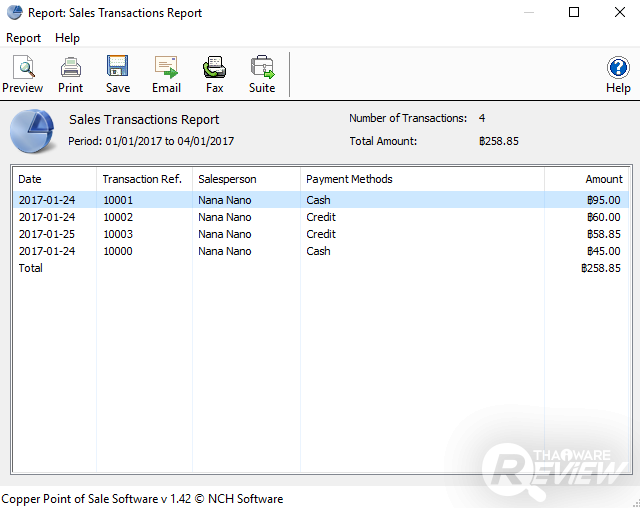This screenshot has height=508, width=640.
Task: Sort by the Date column header
Action: click(55, 179)
